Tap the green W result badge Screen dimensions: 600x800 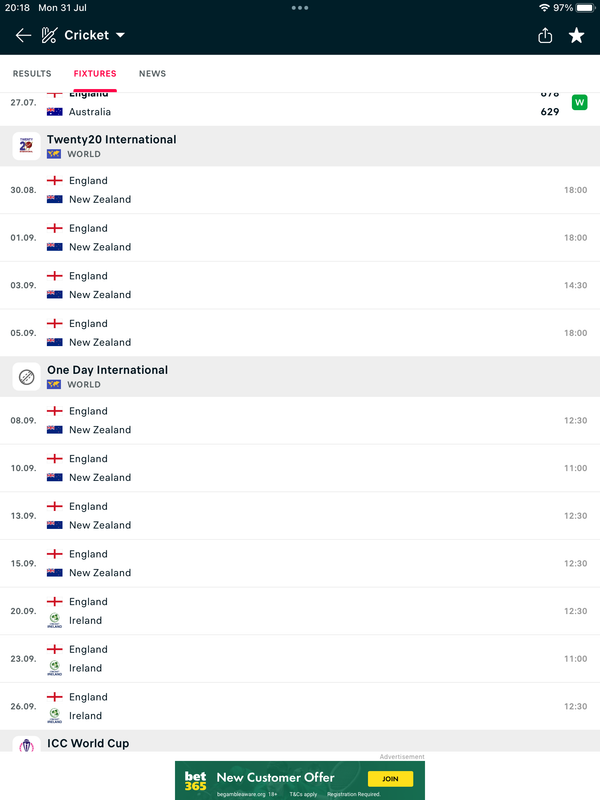click(580, 103)
